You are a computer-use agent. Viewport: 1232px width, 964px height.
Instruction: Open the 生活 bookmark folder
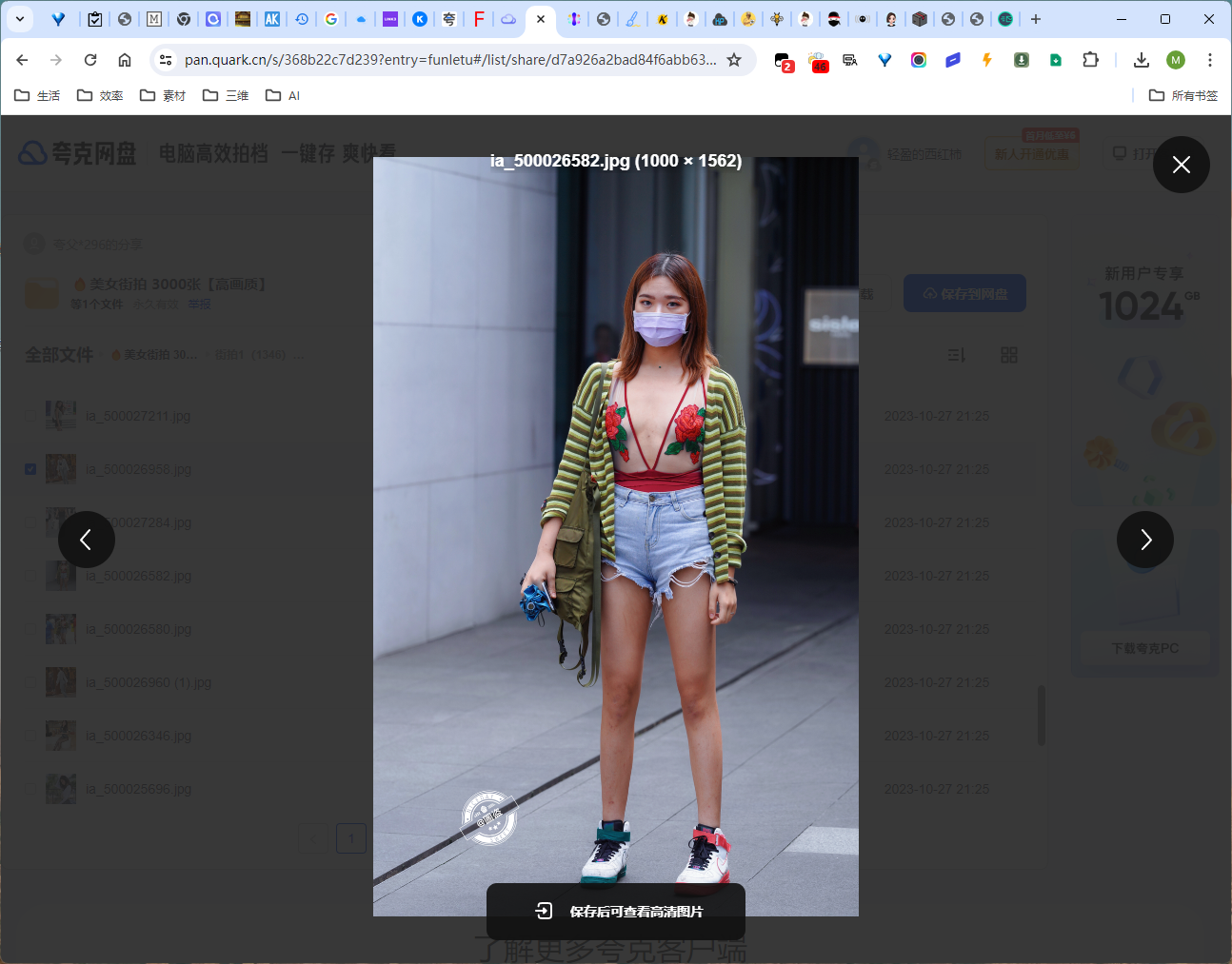click(37, 95)
